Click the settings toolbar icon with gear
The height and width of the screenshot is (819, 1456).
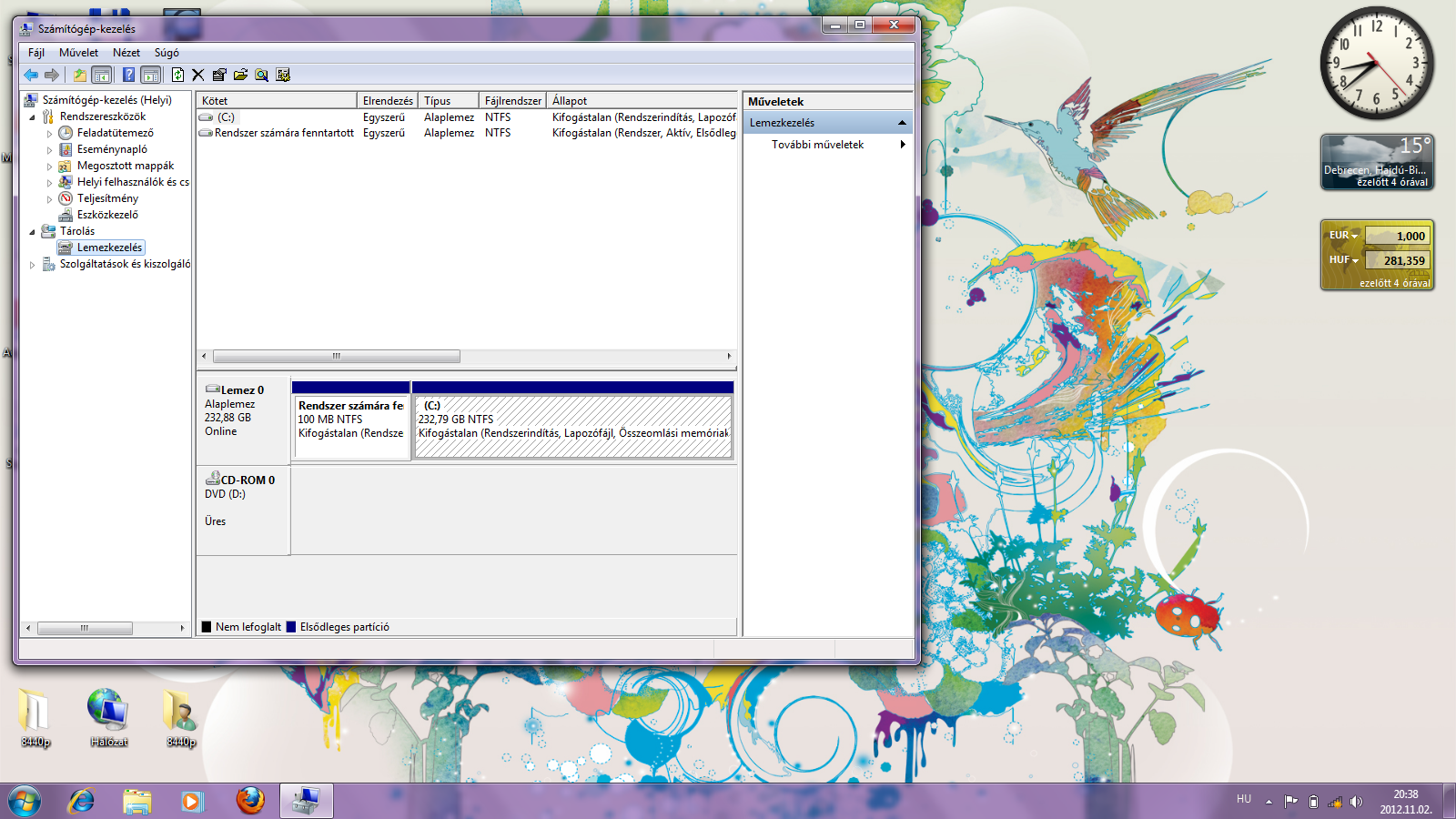283,75
